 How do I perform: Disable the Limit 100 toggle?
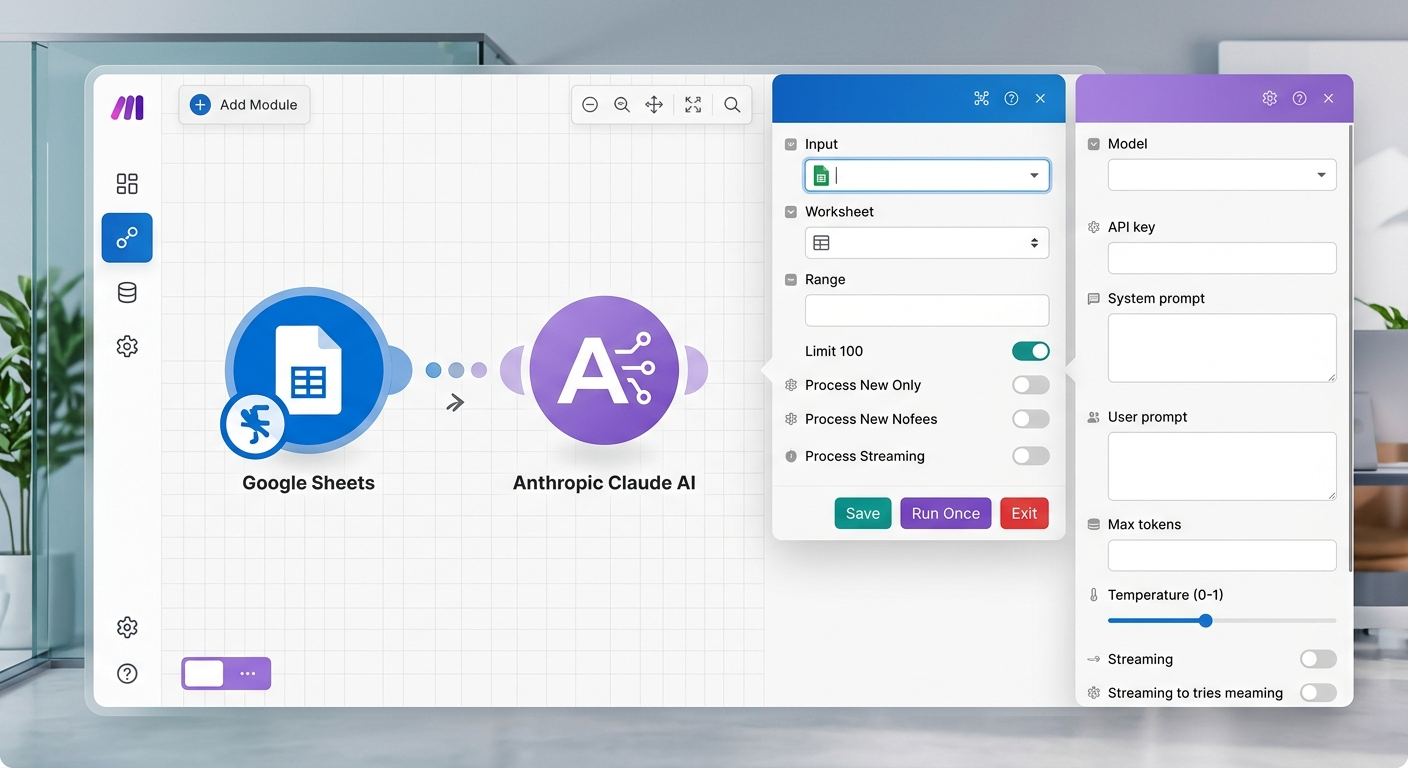pyautogui.click(x=1030, y=351)
